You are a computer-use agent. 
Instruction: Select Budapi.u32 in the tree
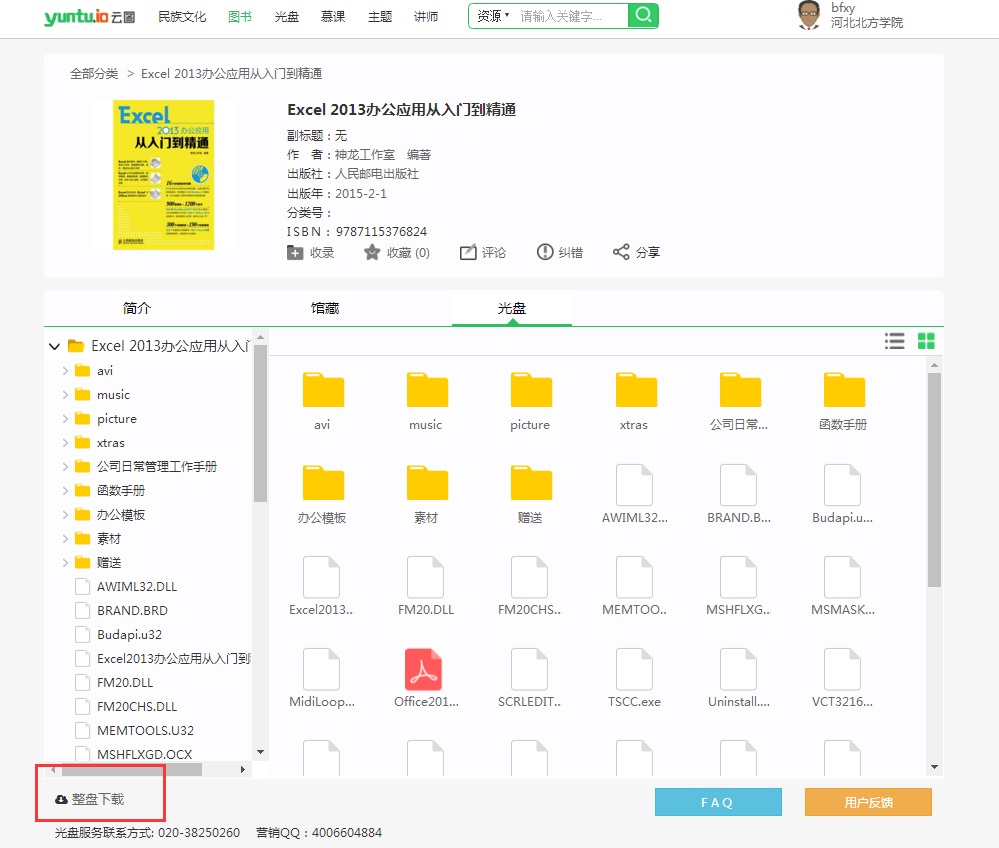129,635
